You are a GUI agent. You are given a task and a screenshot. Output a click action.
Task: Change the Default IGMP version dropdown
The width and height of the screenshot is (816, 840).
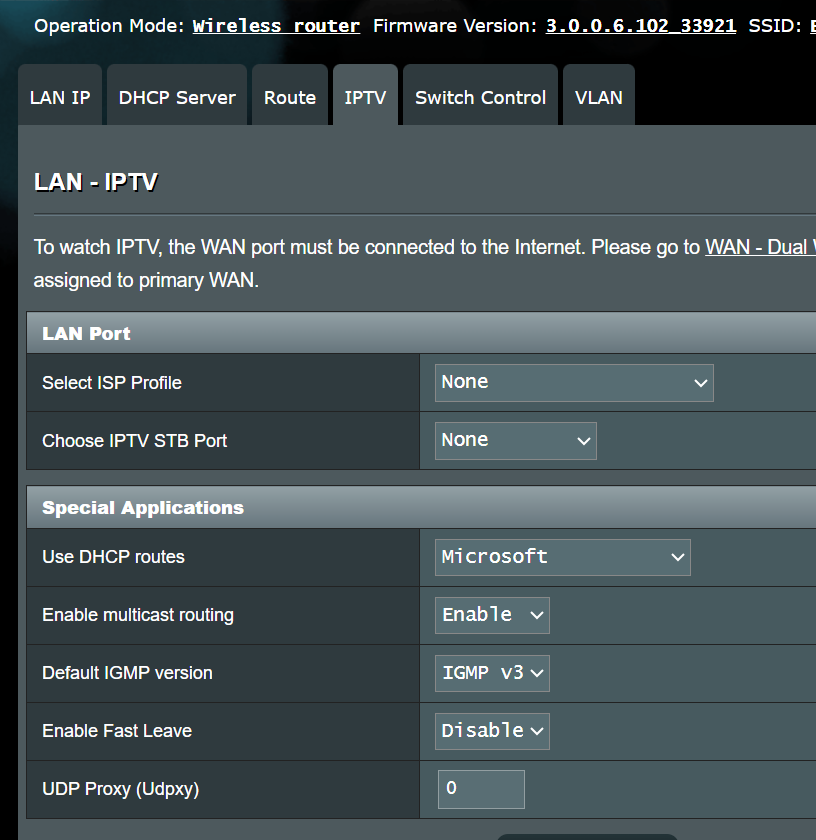(492, 673)
